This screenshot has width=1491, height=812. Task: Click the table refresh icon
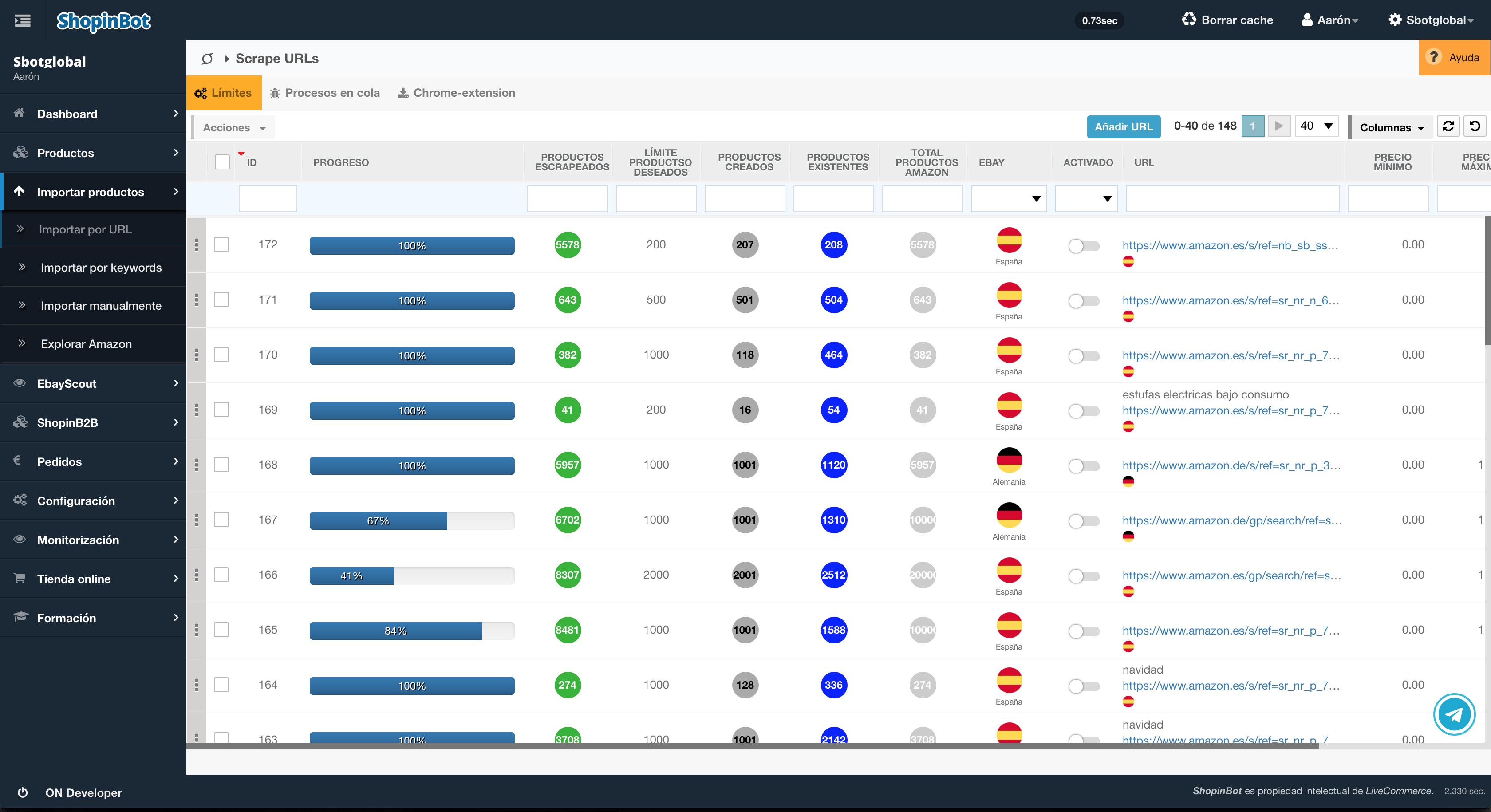(1448, 126)
